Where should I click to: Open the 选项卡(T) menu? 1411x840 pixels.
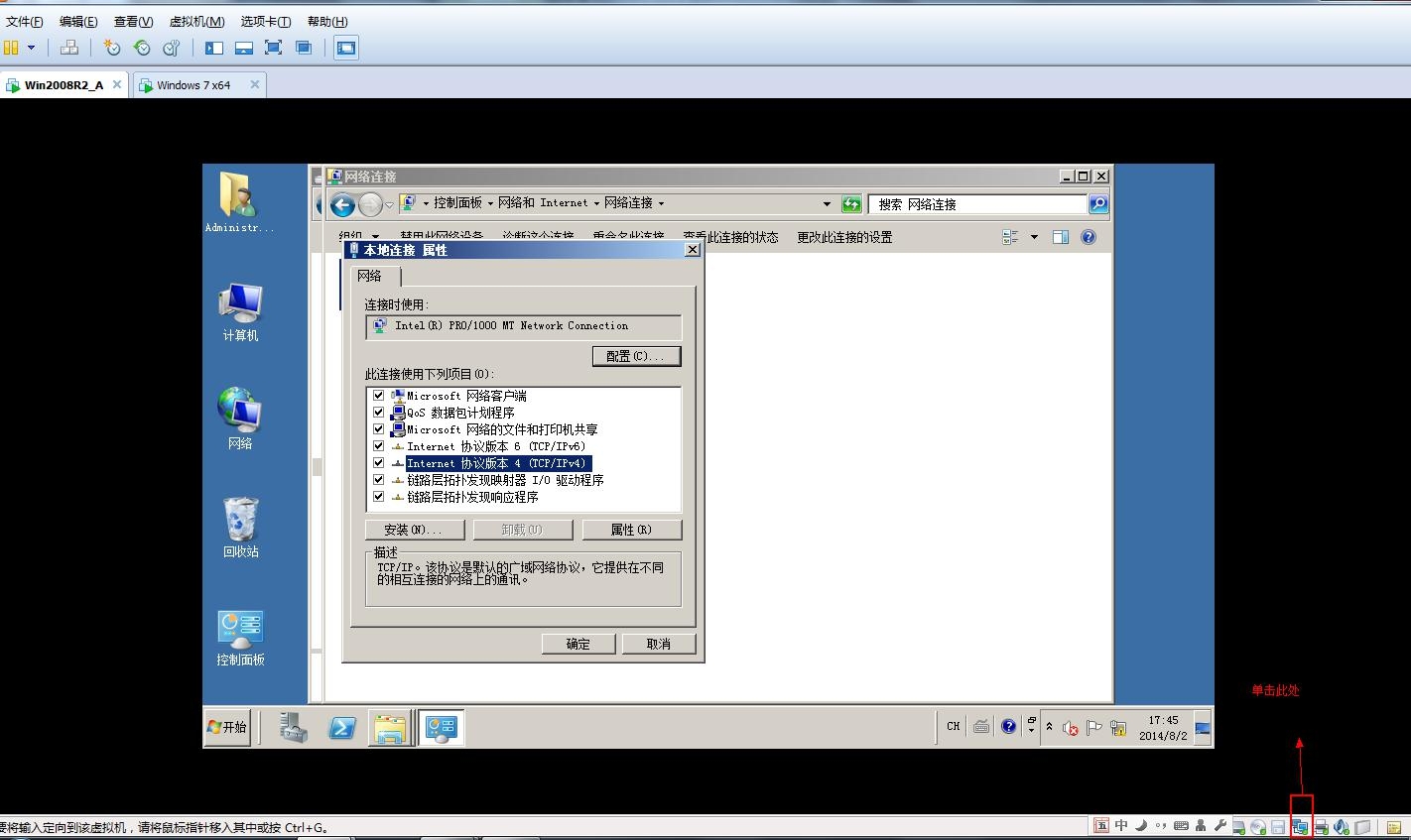(x=266, y=21)
